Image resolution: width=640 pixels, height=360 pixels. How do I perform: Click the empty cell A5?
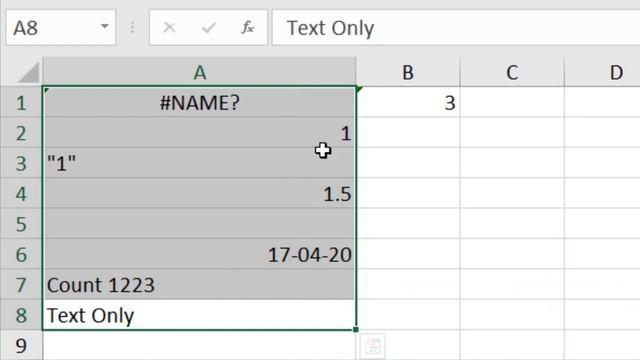[x=200, y=224]
